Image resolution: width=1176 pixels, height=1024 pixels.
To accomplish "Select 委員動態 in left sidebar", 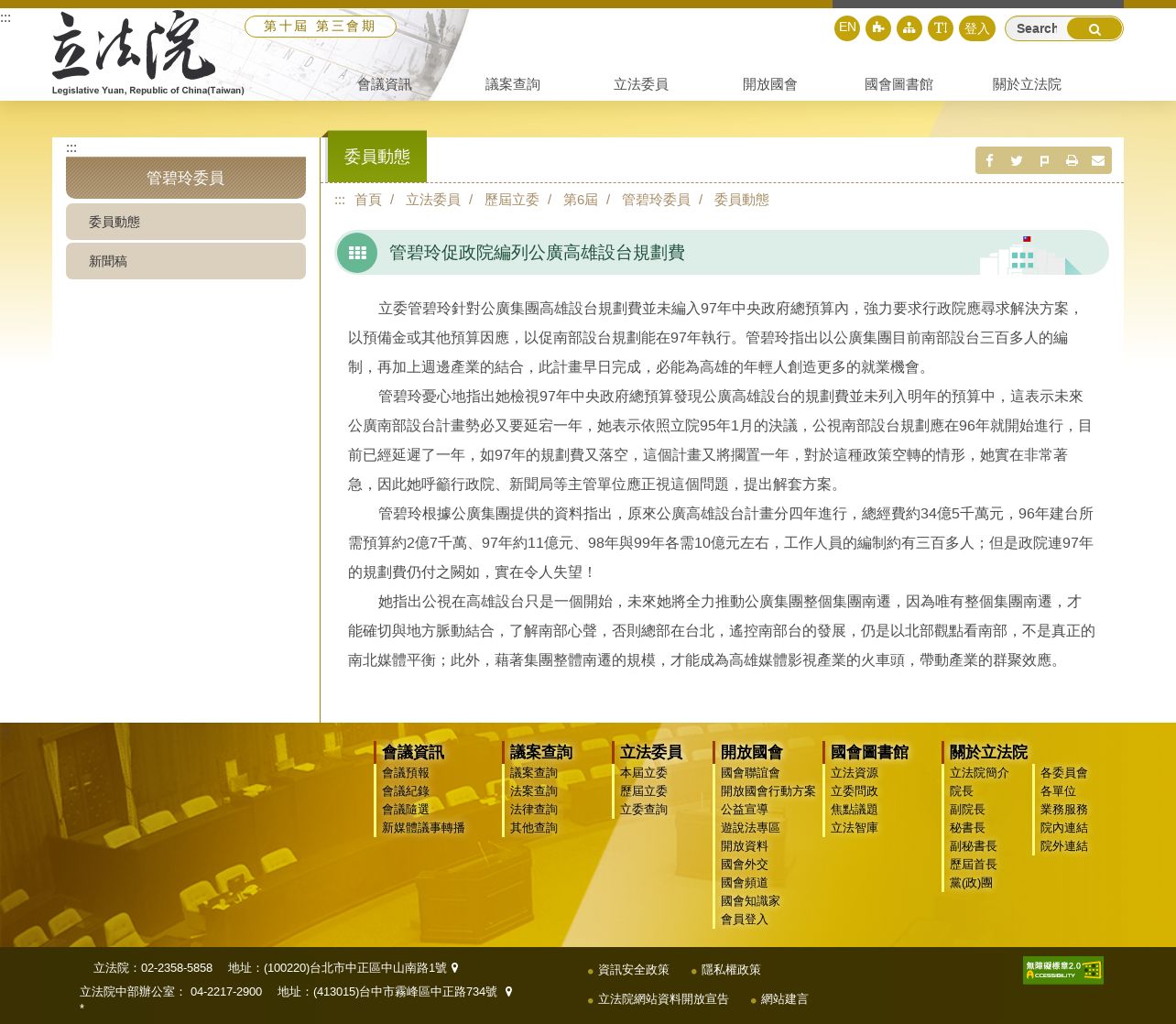I will coord(186,222).
